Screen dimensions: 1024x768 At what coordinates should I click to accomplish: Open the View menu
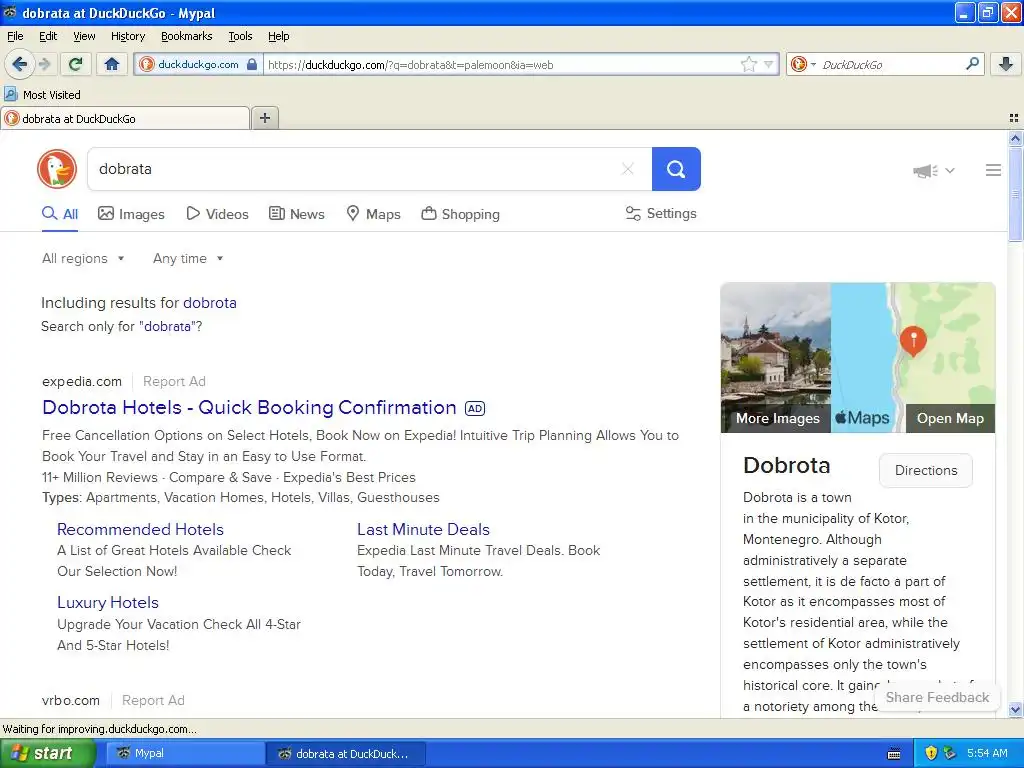point(84,36)
